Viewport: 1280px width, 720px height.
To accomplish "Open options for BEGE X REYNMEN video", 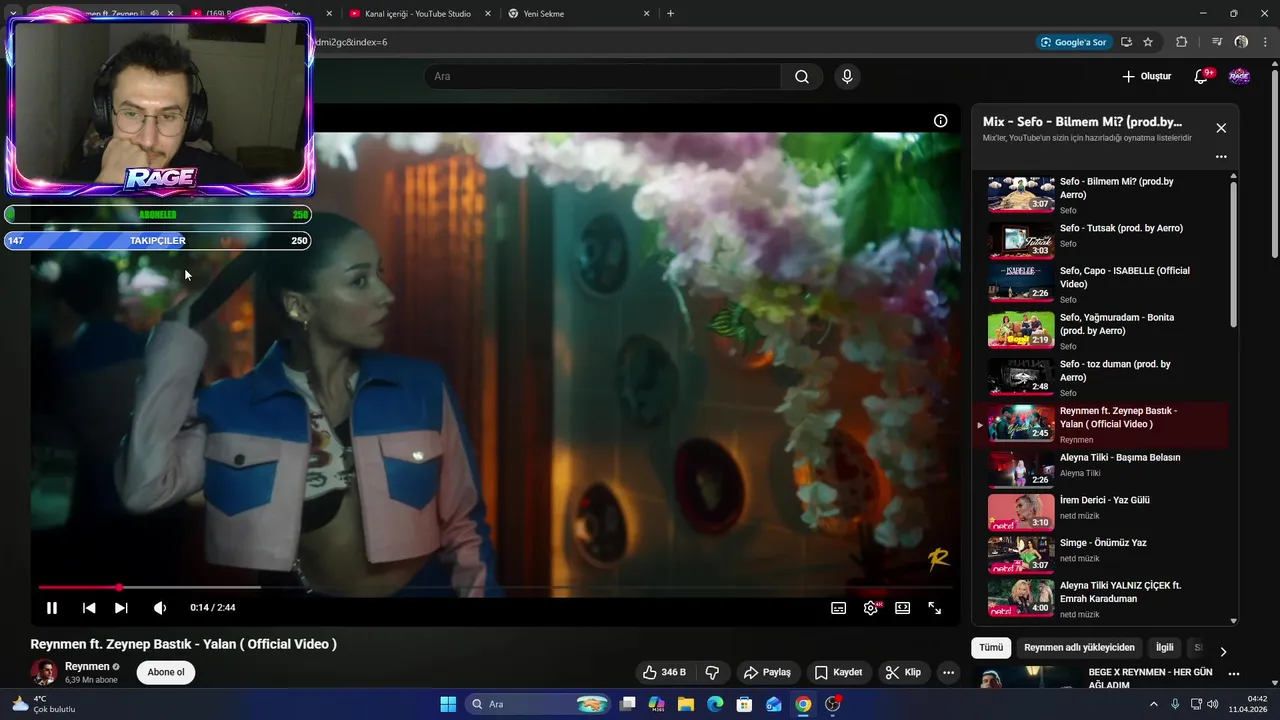I will tap(1233, 674).
